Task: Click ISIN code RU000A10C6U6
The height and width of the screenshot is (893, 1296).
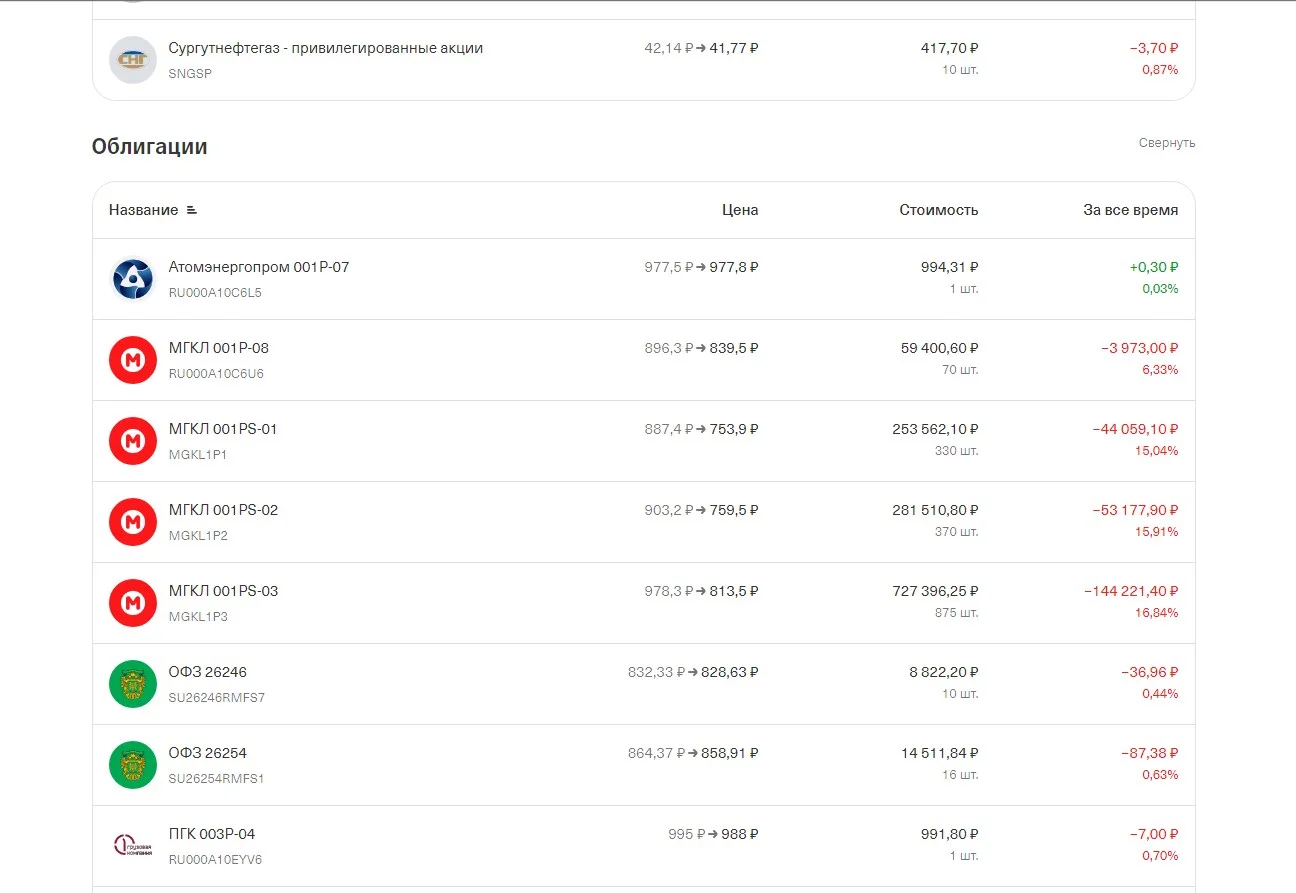Action: pyautogui.click(x=216, y=374)
